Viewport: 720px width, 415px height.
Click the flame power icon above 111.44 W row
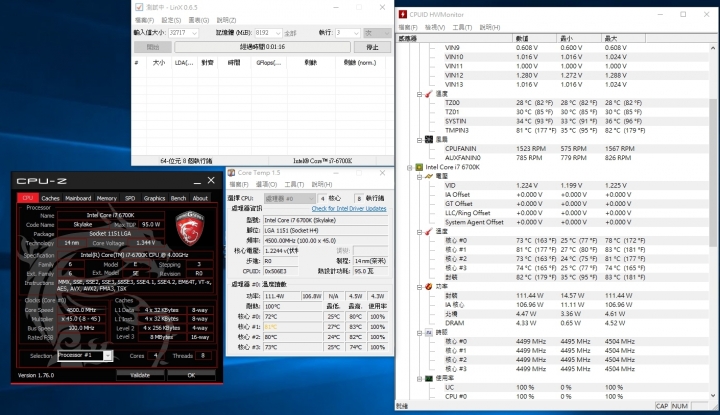[428, 286]
